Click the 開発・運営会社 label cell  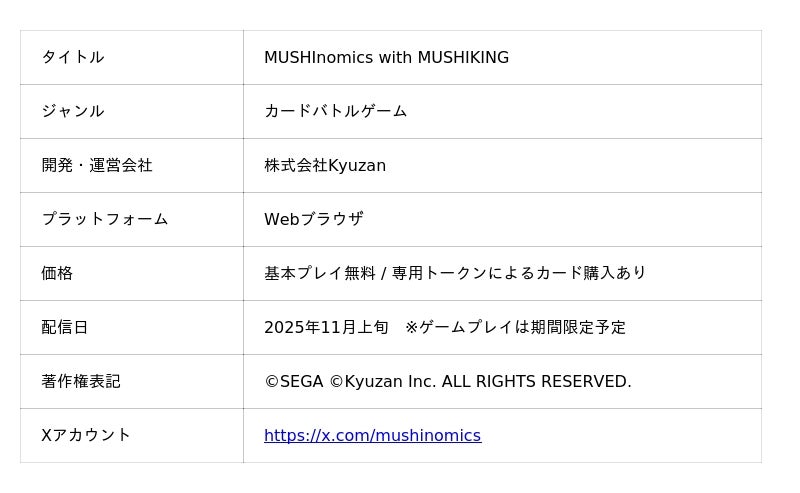click(97, 166)
